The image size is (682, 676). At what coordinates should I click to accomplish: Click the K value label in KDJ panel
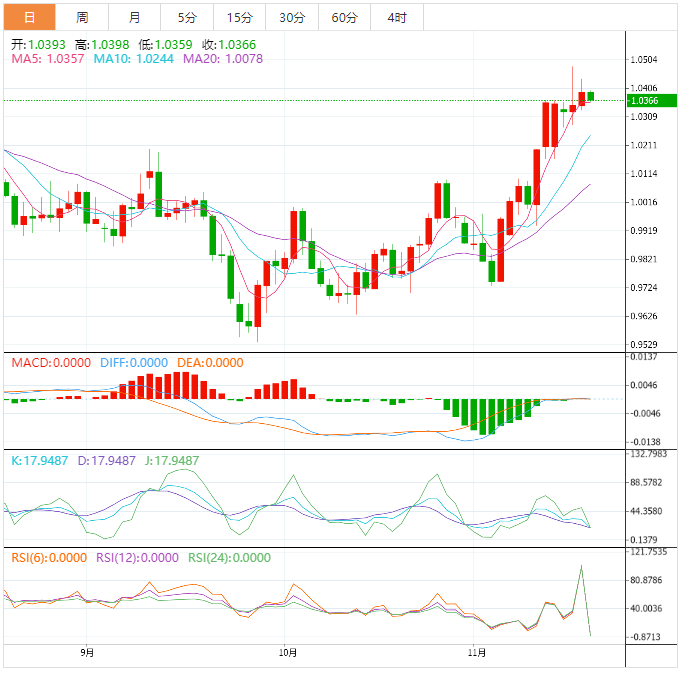(x=39, y=461)
